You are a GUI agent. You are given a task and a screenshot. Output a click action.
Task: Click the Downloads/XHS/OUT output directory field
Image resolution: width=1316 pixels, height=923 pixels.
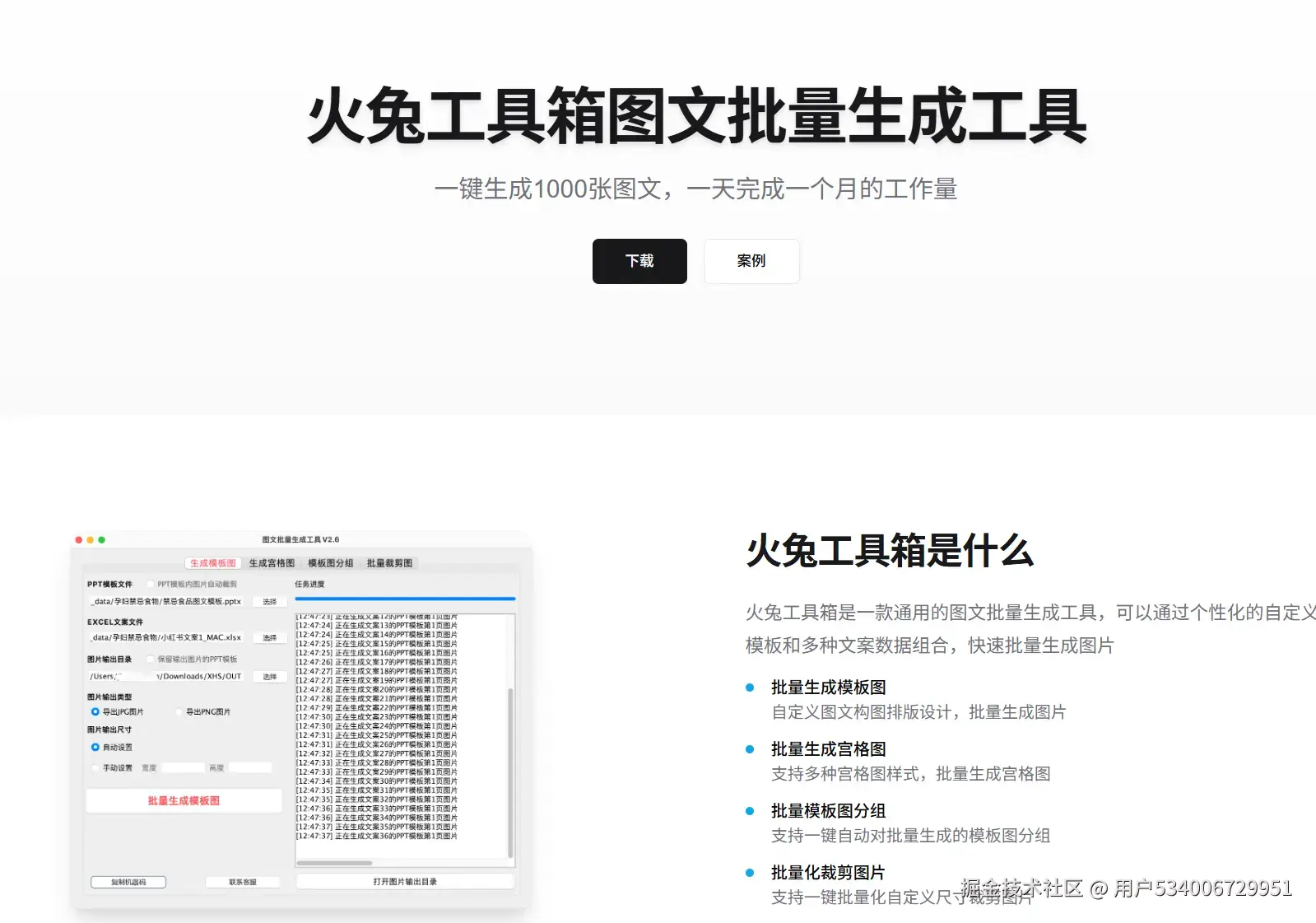point(165,677)
